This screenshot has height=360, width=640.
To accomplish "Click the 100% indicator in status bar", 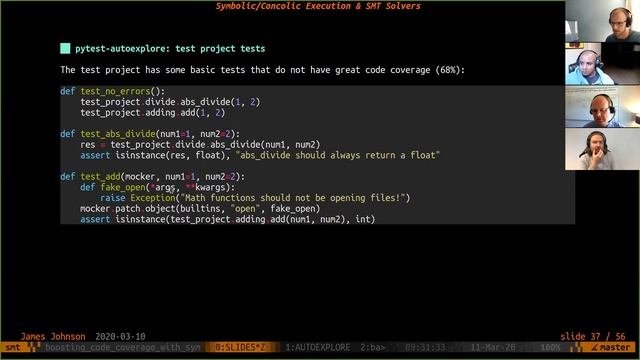I will (x=551, y=347).
